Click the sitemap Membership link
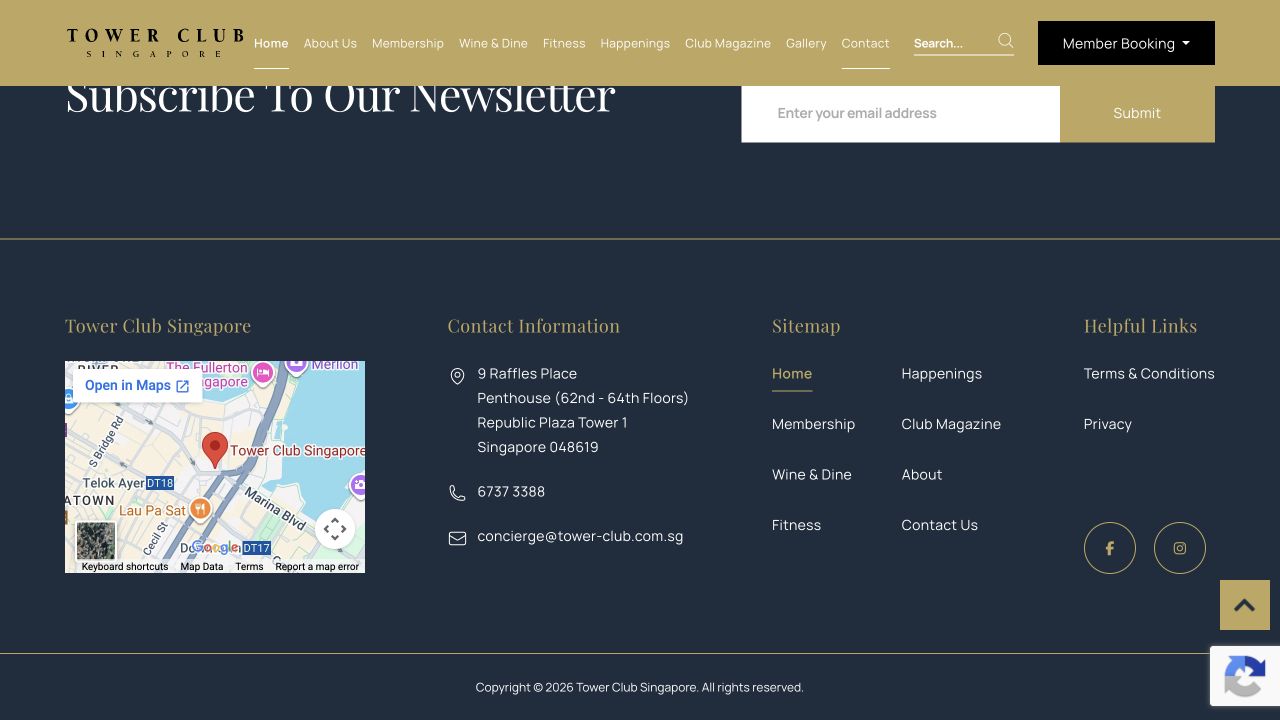Viewport: 1280px width, 720px height. pyautogui.click(x=813, y=424)
